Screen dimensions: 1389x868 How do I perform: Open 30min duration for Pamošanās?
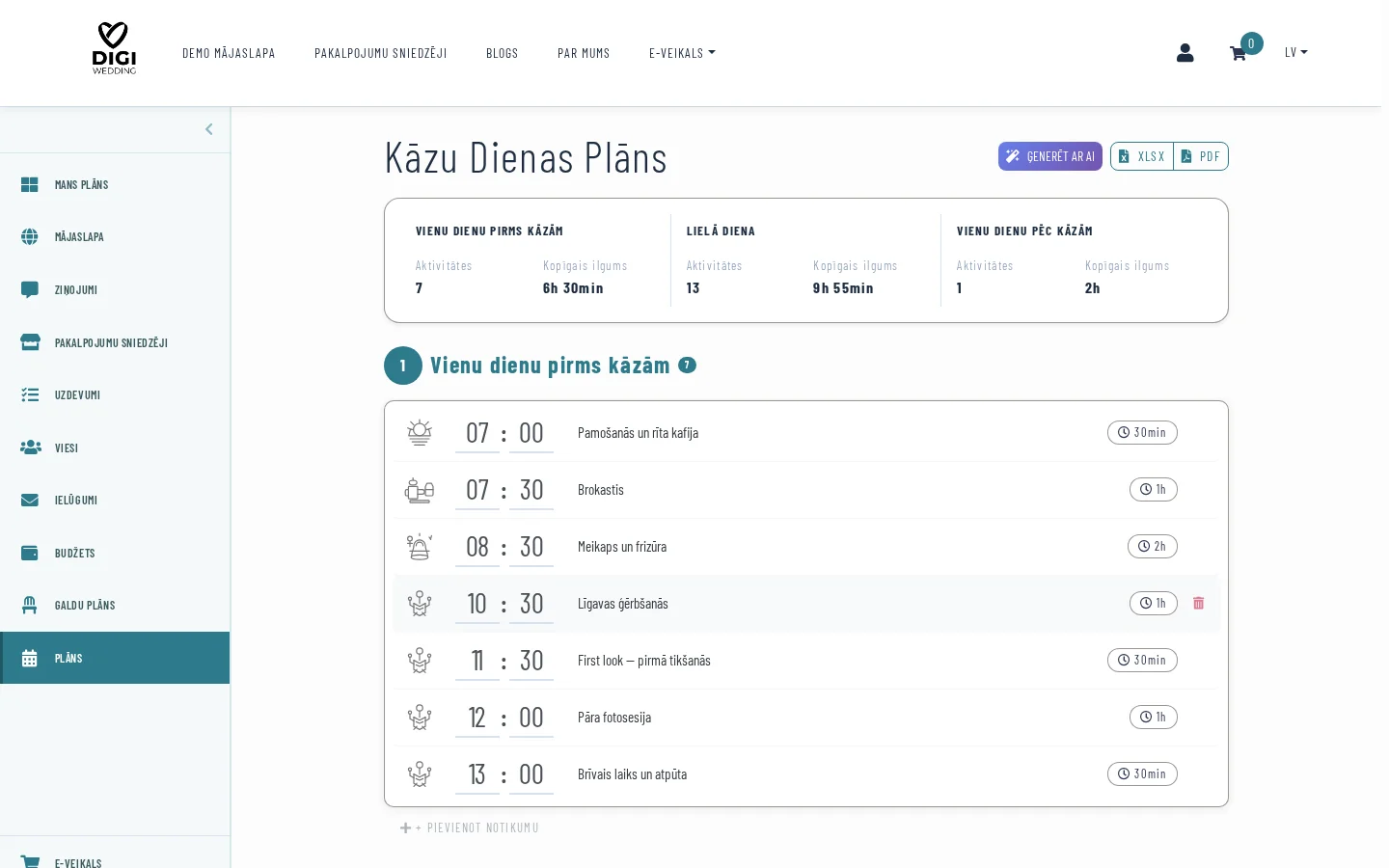point(1142,433)
